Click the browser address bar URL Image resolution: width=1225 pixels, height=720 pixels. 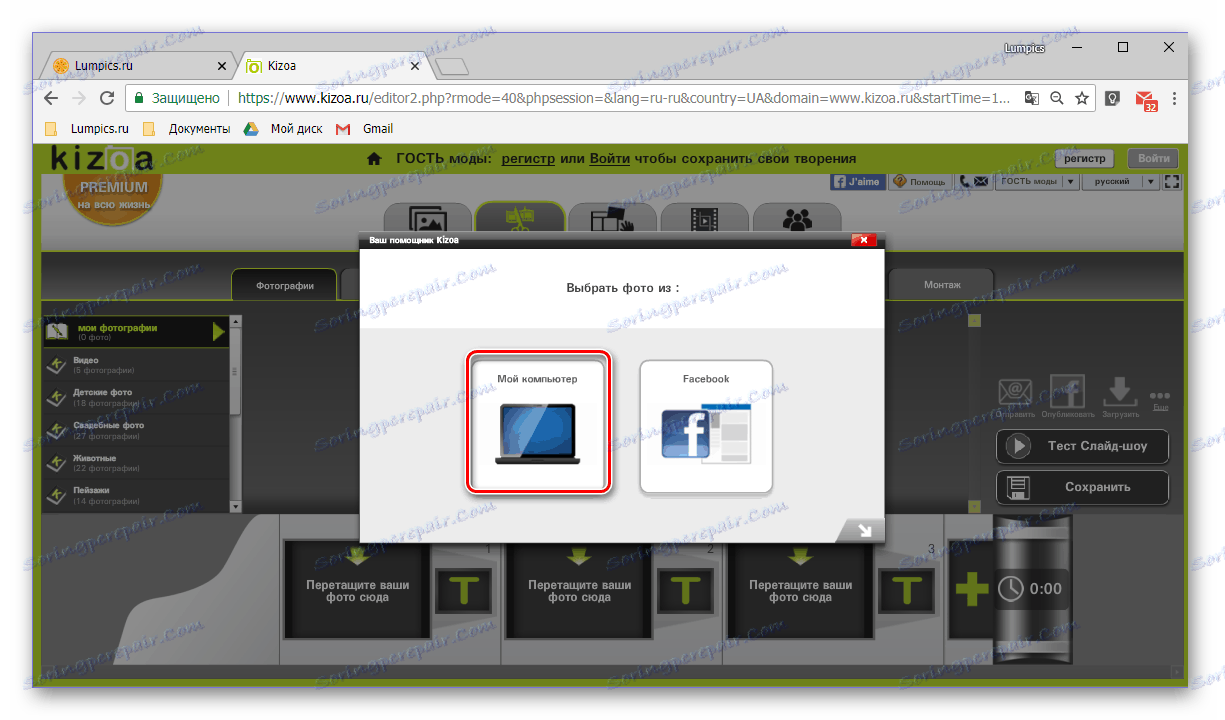coord(625,98)
